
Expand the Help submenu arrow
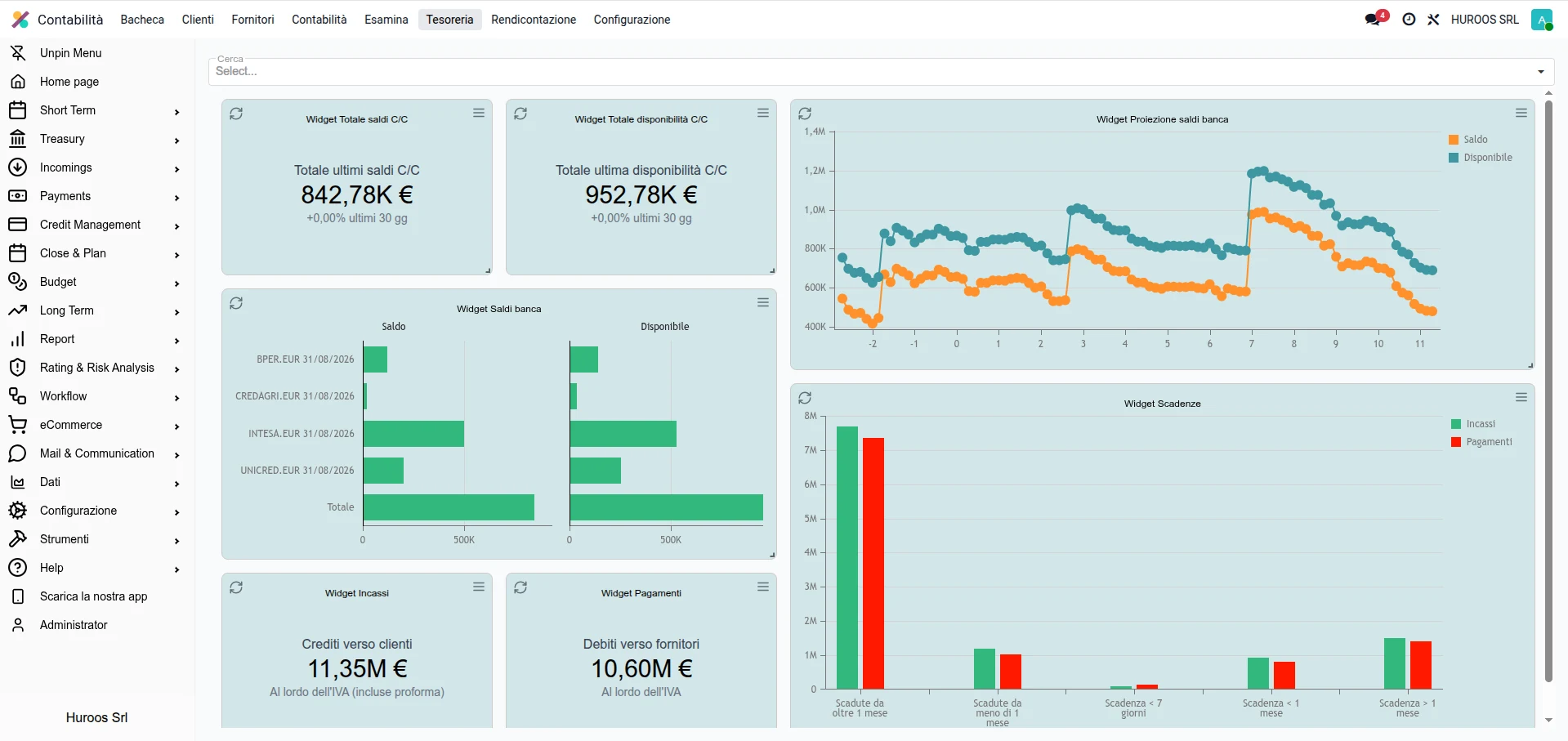176,569
